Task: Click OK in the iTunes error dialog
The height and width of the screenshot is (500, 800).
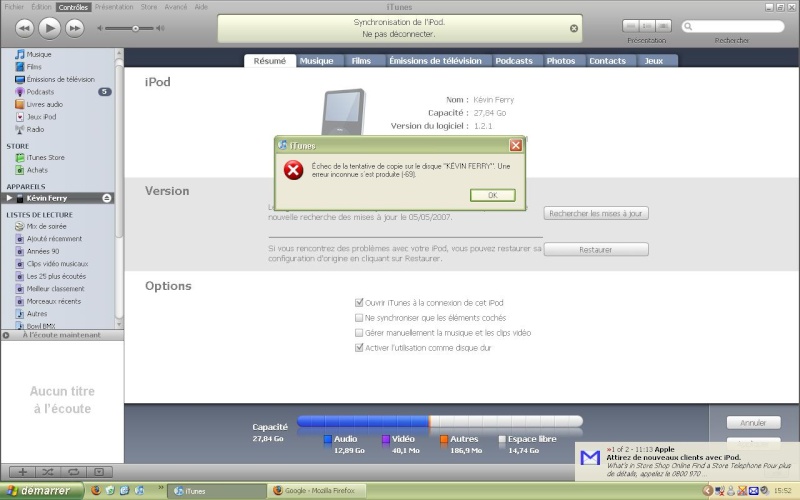Action: pos(492,195)
